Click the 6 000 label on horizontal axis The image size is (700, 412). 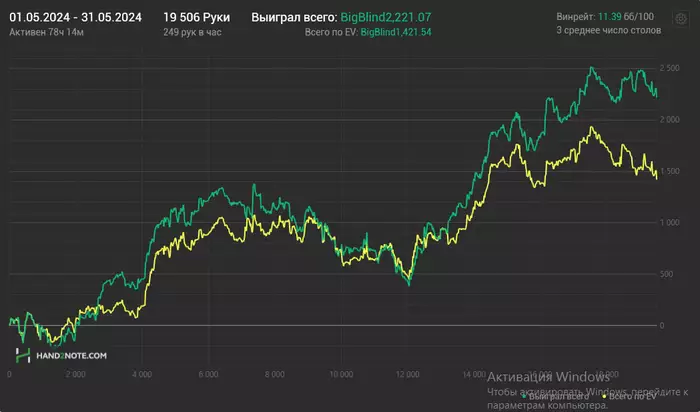pyautogui.click(x=208, y=374)
